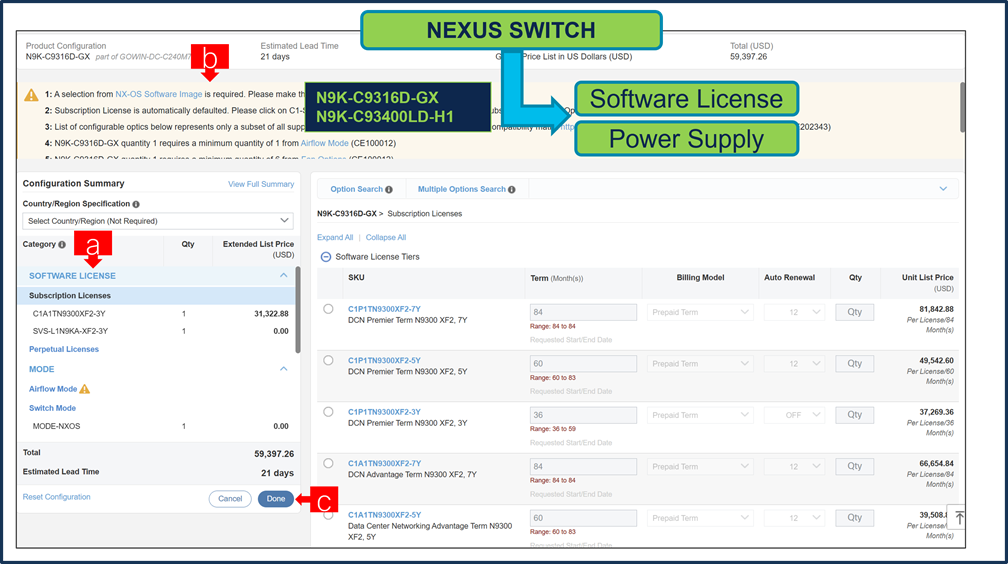Open Switch Mode category

pos(52,408)
